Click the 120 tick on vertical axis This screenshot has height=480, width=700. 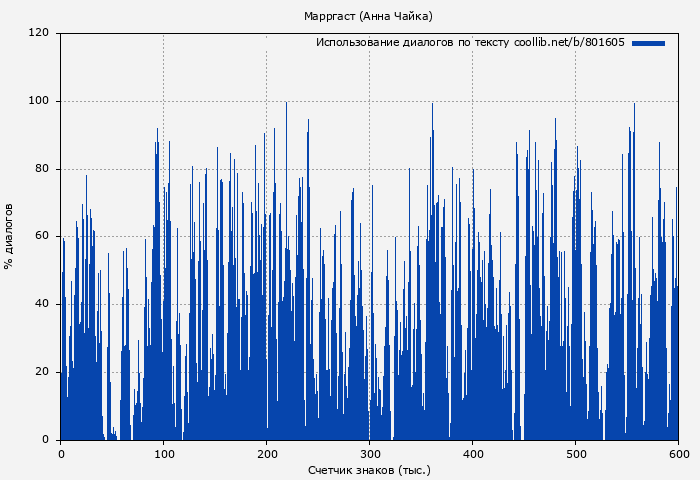tap(39, 33)
